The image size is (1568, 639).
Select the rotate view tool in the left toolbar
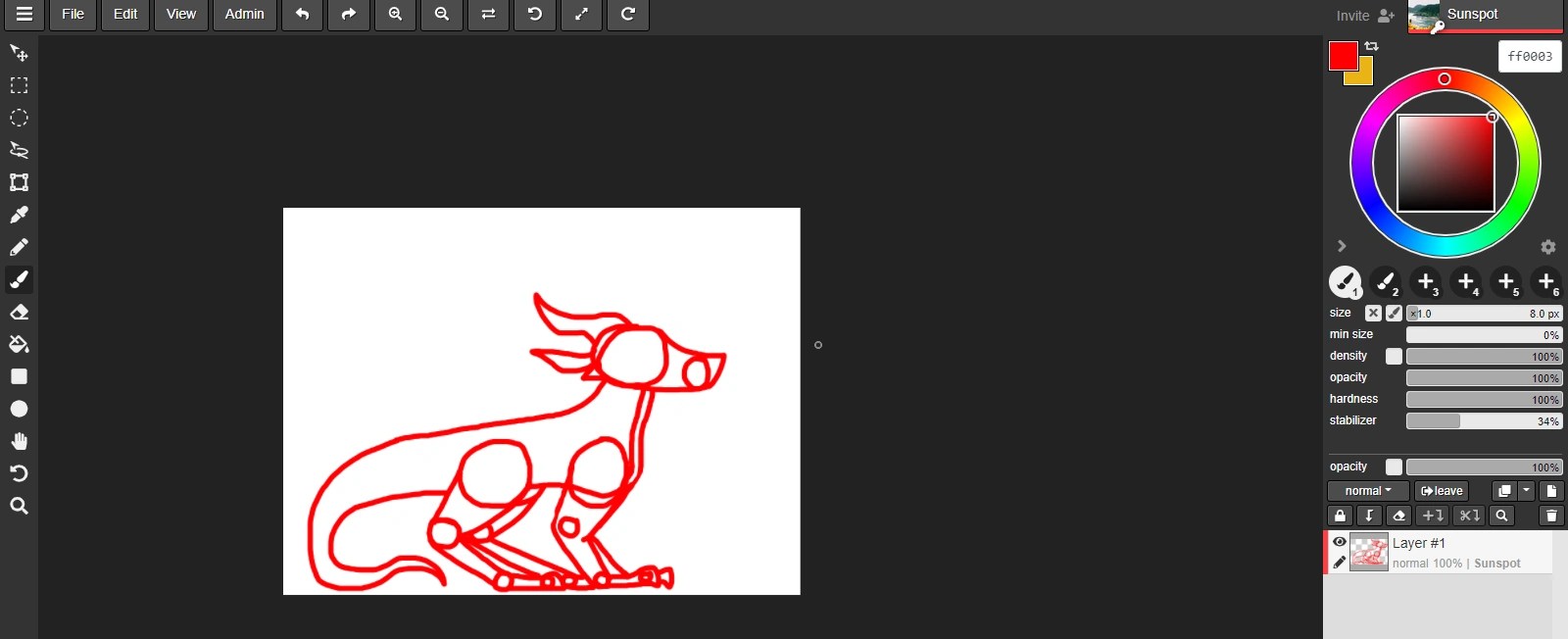point(19,473)
